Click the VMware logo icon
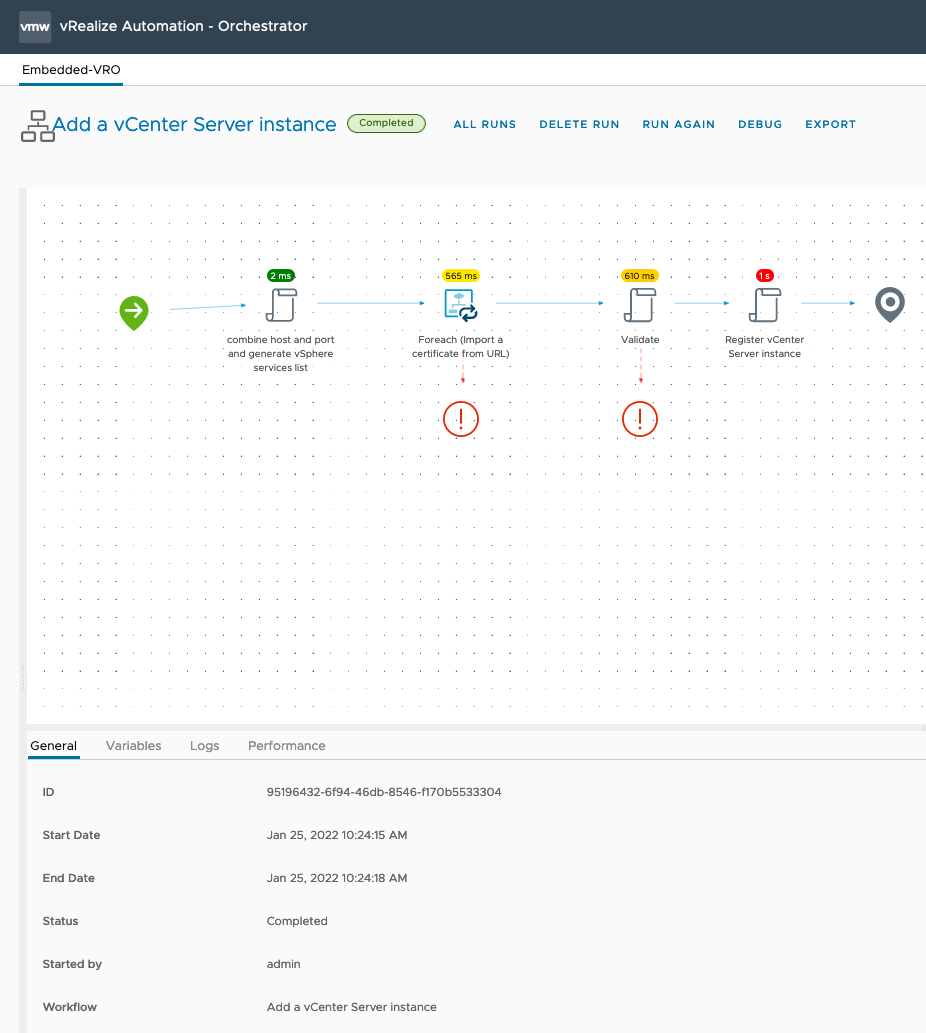The image size is (926, 1033). [35, 27]
